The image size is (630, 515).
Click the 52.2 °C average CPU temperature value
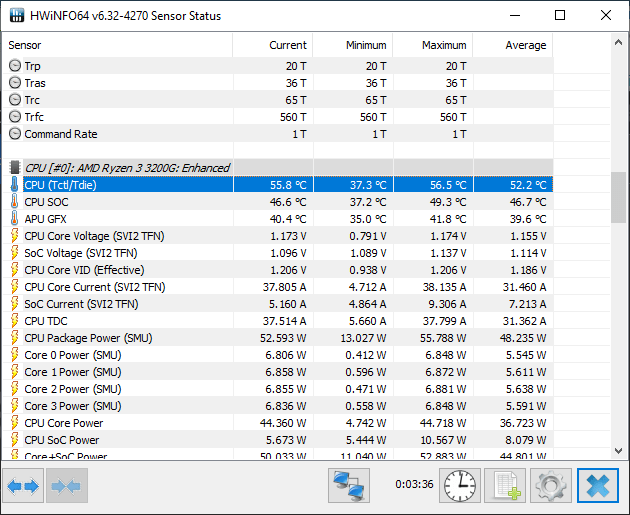click(528, 185)
